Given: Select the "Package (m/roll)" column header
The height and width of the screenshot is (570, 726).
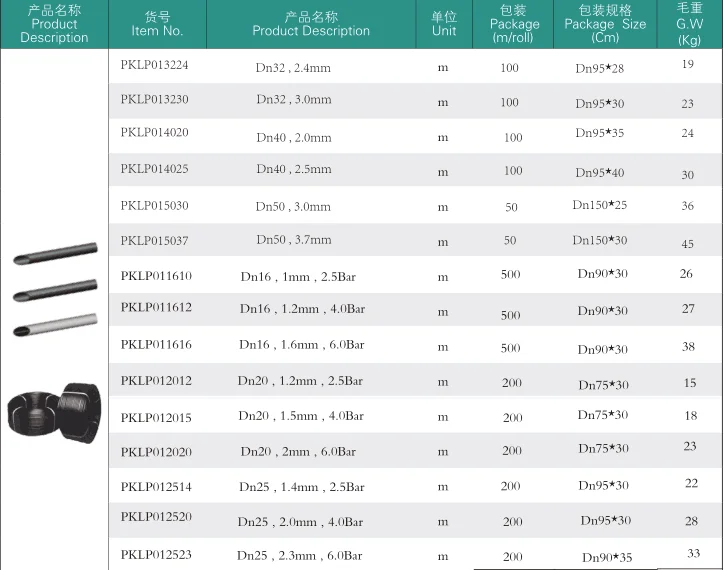Looking at the screenshot, I should [514, 24].
